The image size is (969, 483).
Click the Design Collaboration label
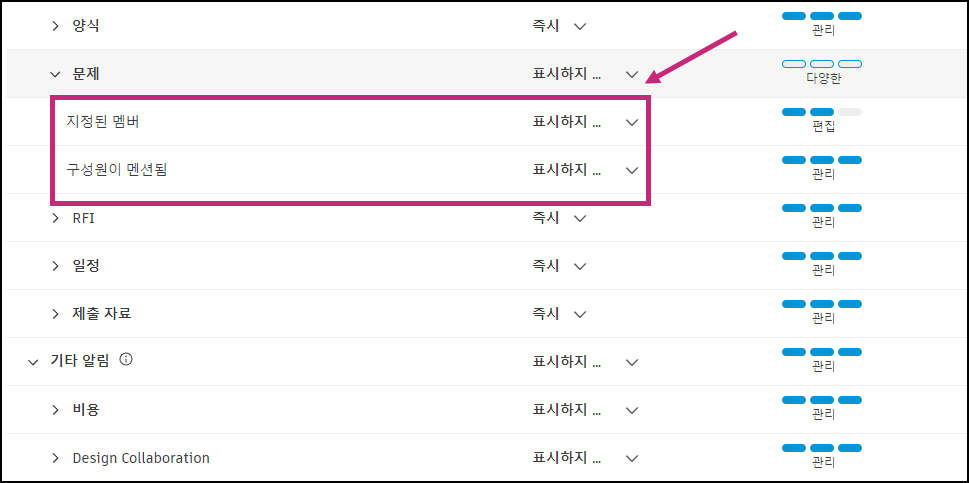(141, 458)
